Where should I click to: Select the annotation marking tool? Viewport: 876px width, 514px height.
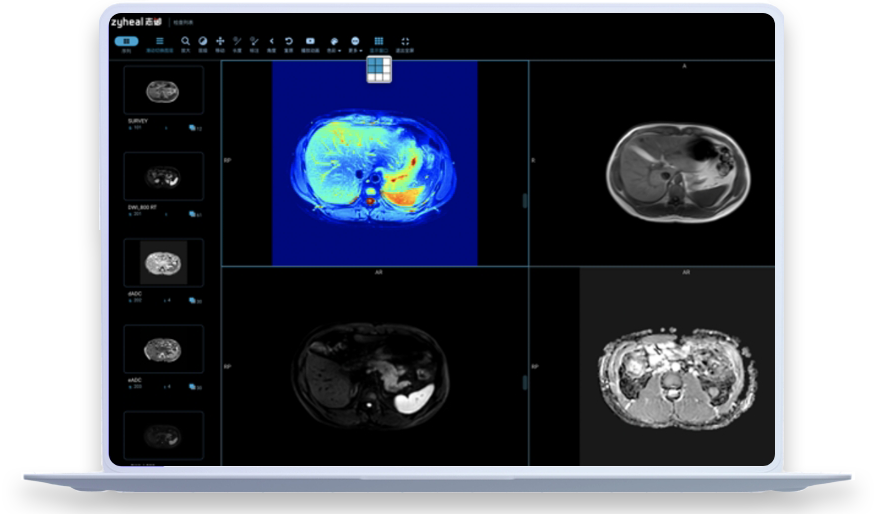point(254,42)
